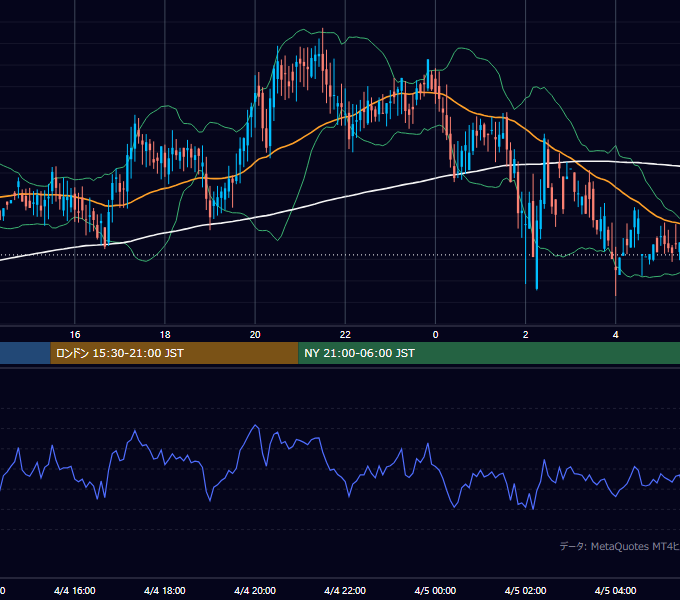
Task: Click the hour label 22 on chart axis
Action: (345, 335)
